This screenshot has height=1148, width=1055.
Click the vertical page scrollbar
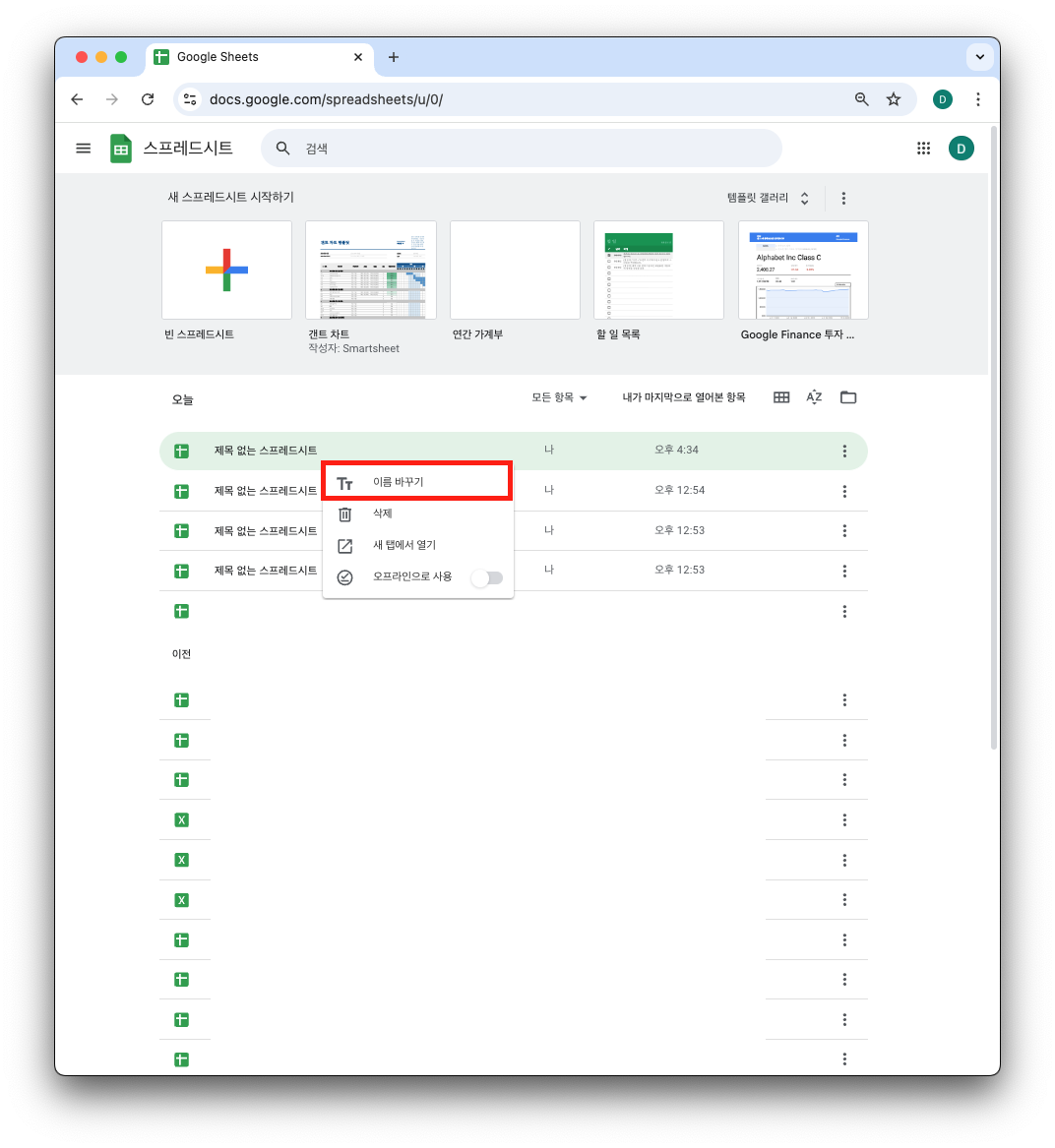click(x=994, y=440)
